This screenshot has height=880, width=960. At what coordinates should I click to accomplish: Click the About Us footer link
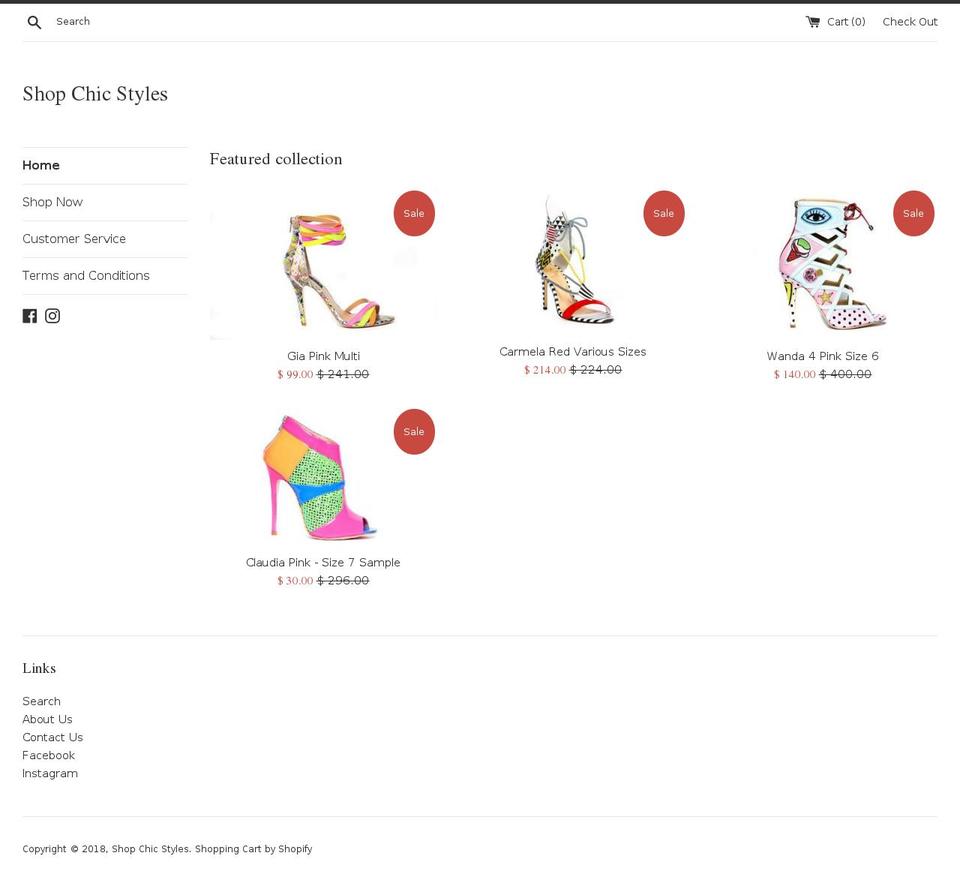coord(47,718)
